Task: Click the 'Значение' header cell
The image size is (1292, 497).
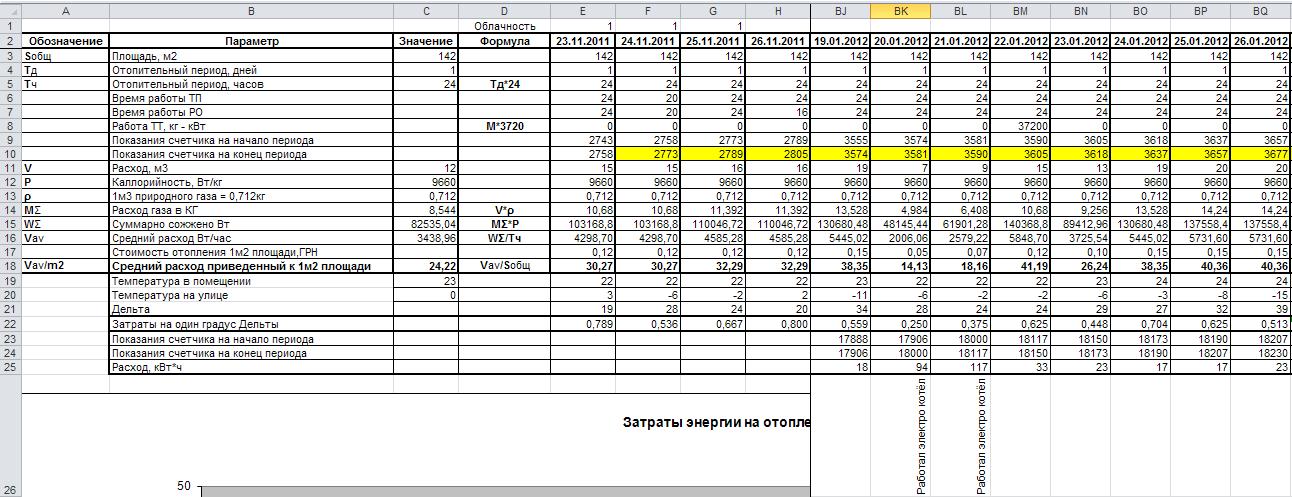Action: (x=427, y=41)
